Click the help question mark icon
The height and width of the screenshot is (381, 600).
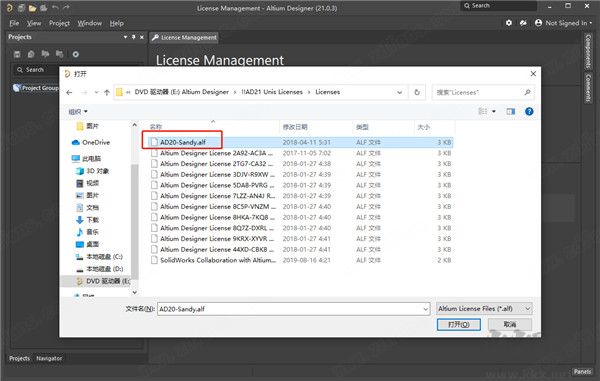point(529,111)
